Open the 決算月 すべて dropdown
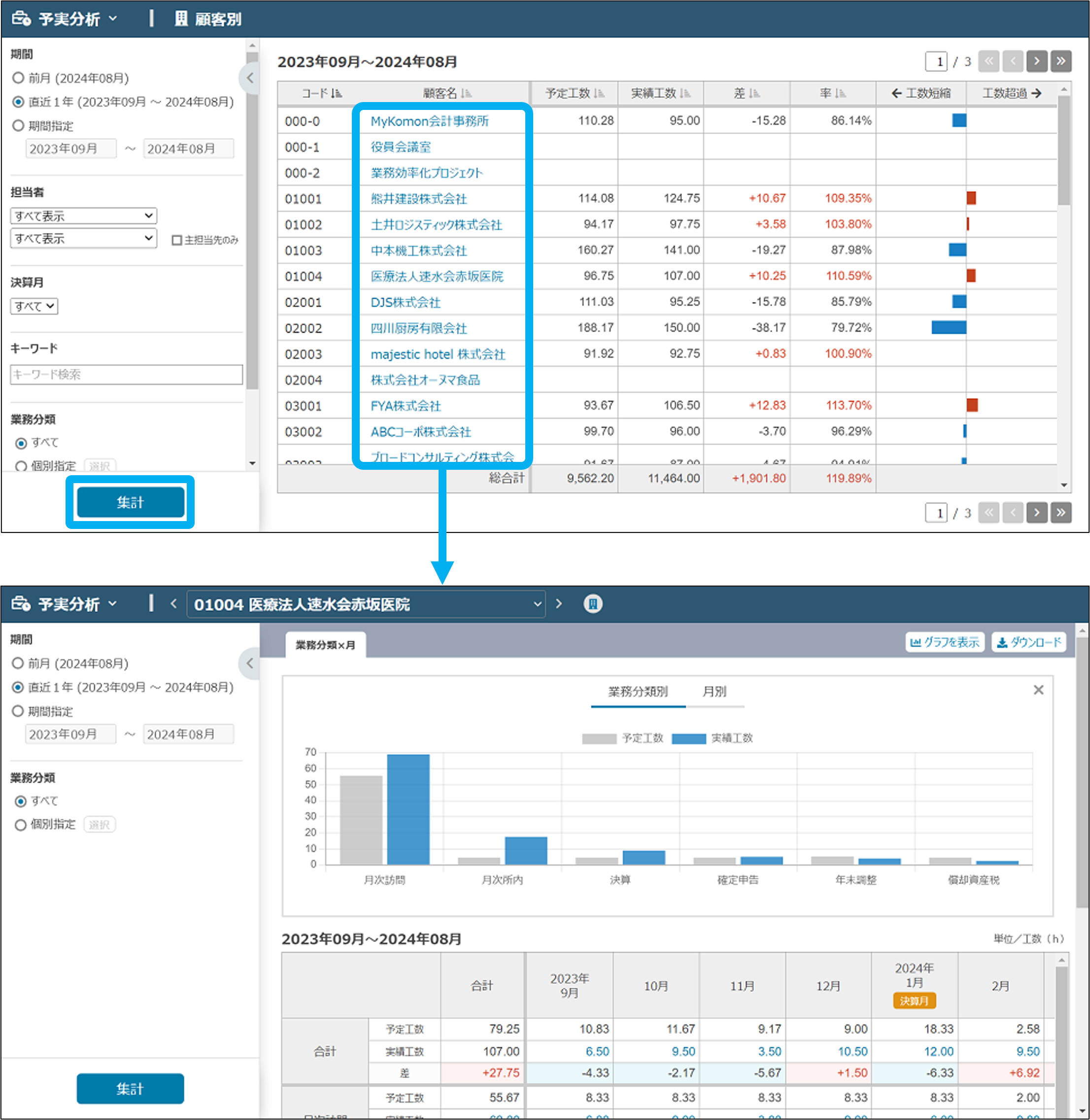Image resolution: width=1090 pixels, height=1120 pixels. (34, 306)
